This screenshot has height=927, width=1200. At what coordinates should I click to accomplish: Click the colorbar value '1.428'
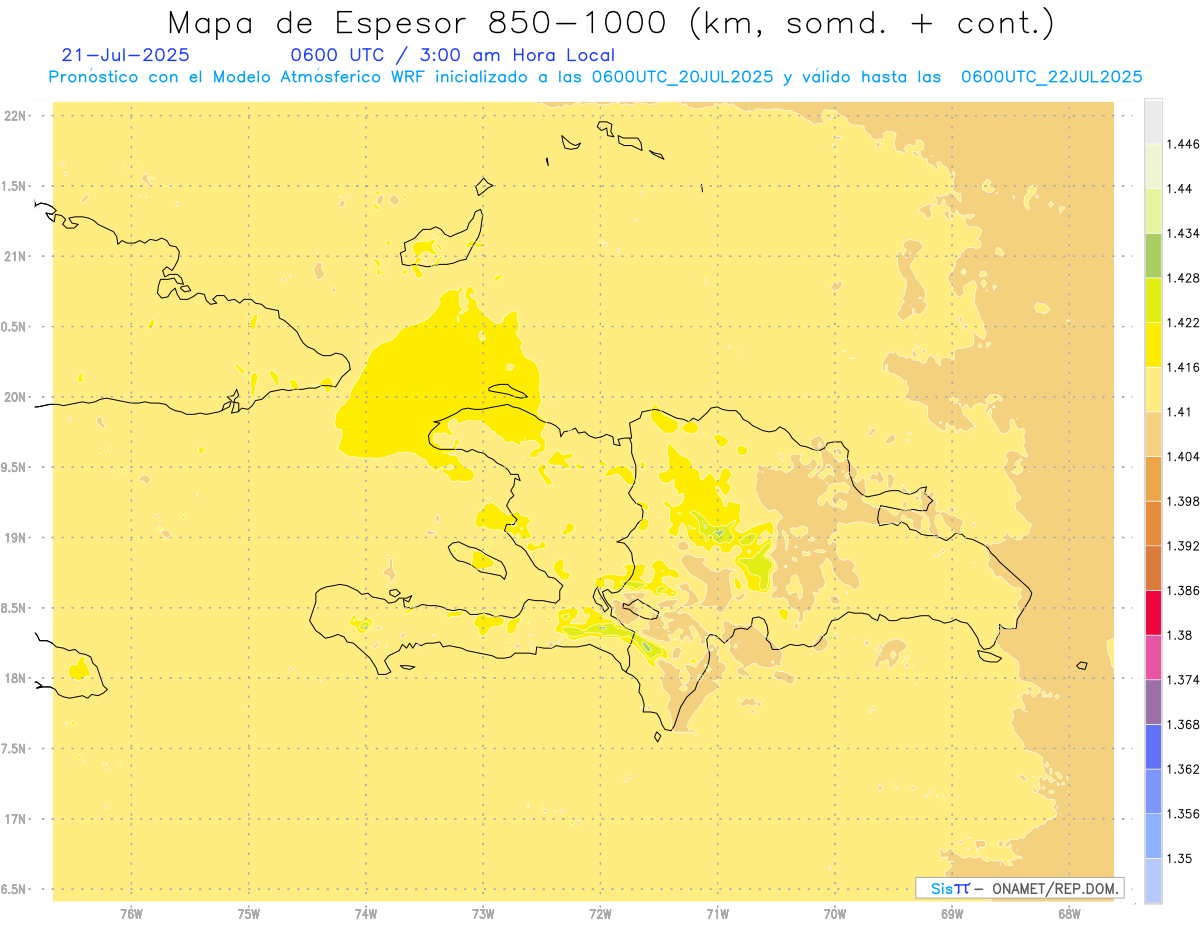(x=1182, y=278)
